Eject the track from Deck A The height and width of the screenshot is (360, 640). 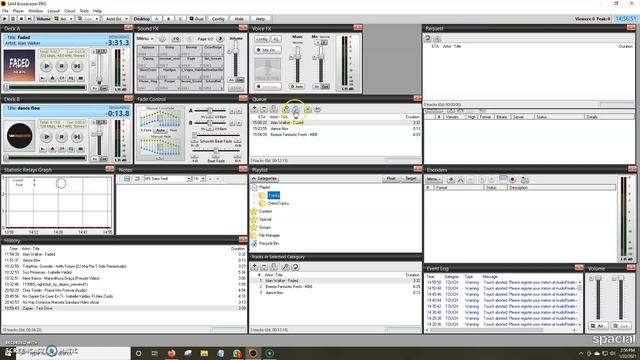pos(52,78)
